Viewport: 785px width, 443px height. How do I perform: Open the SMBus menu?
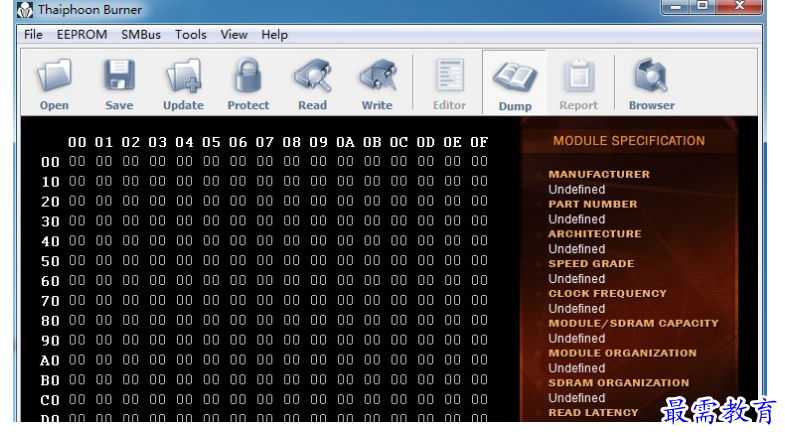click(141, 35)
